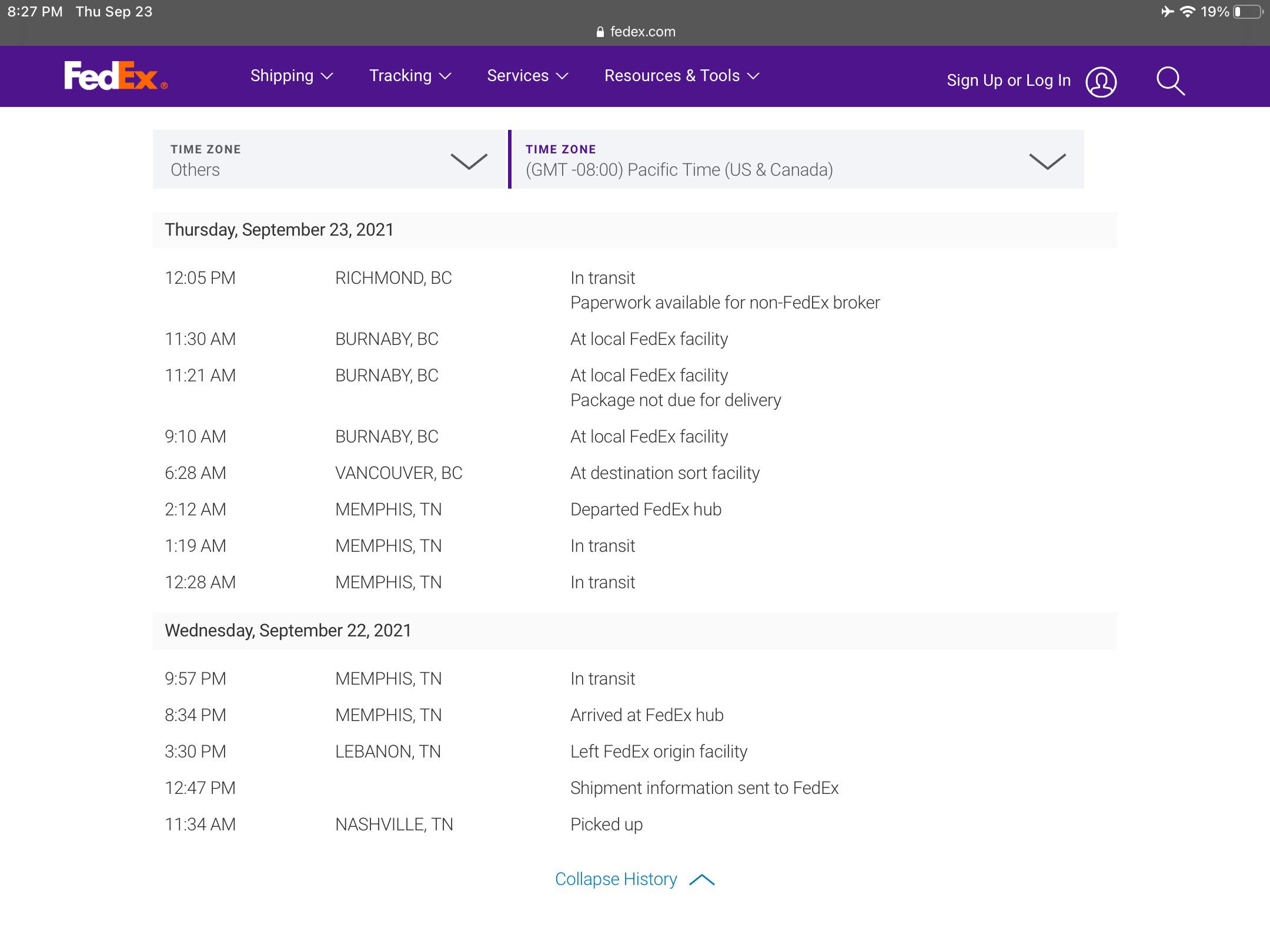Open the Services menu
1270x952 pixels.
pos(527,76)
